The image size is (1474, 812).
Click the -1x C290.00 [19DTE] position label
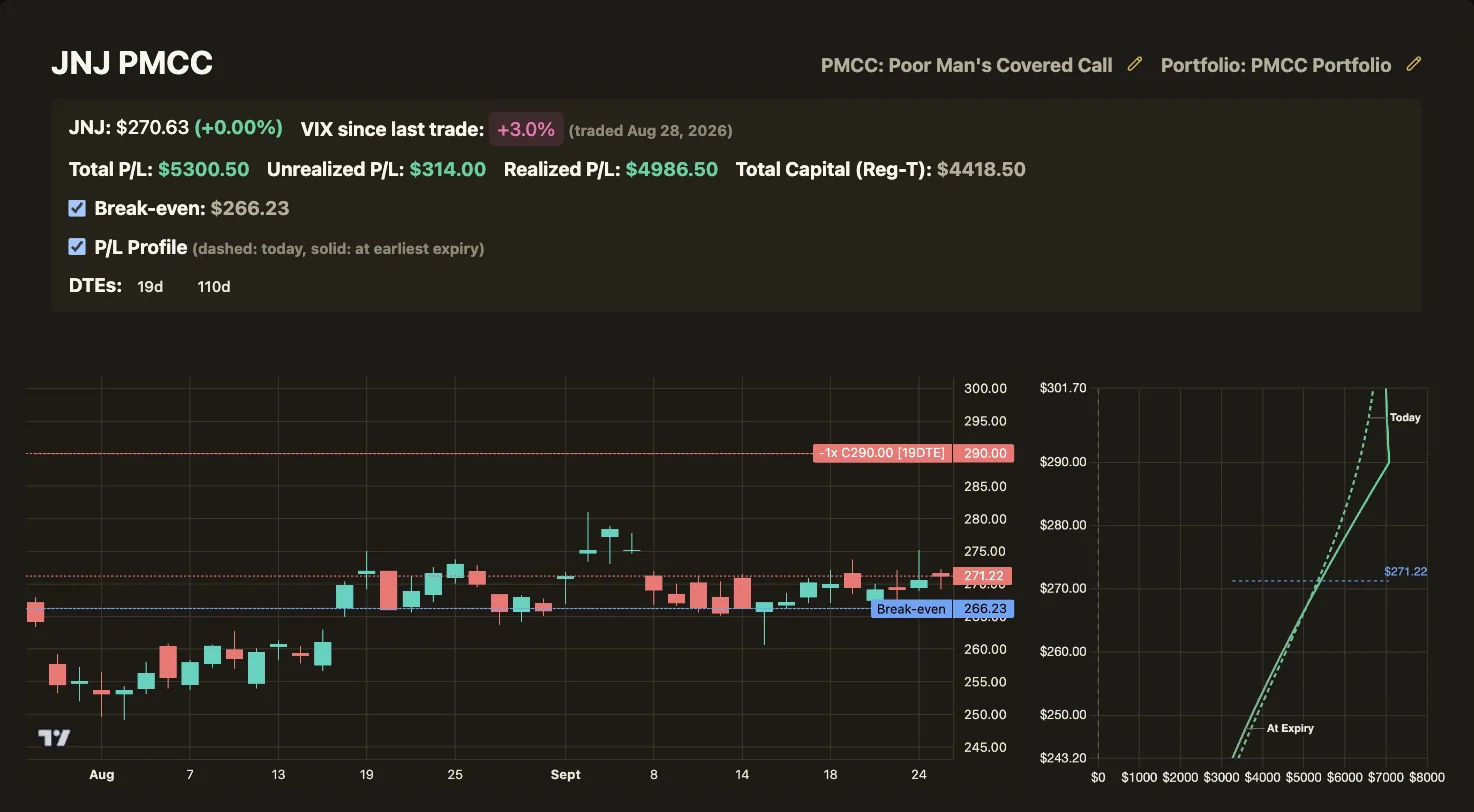881,453
